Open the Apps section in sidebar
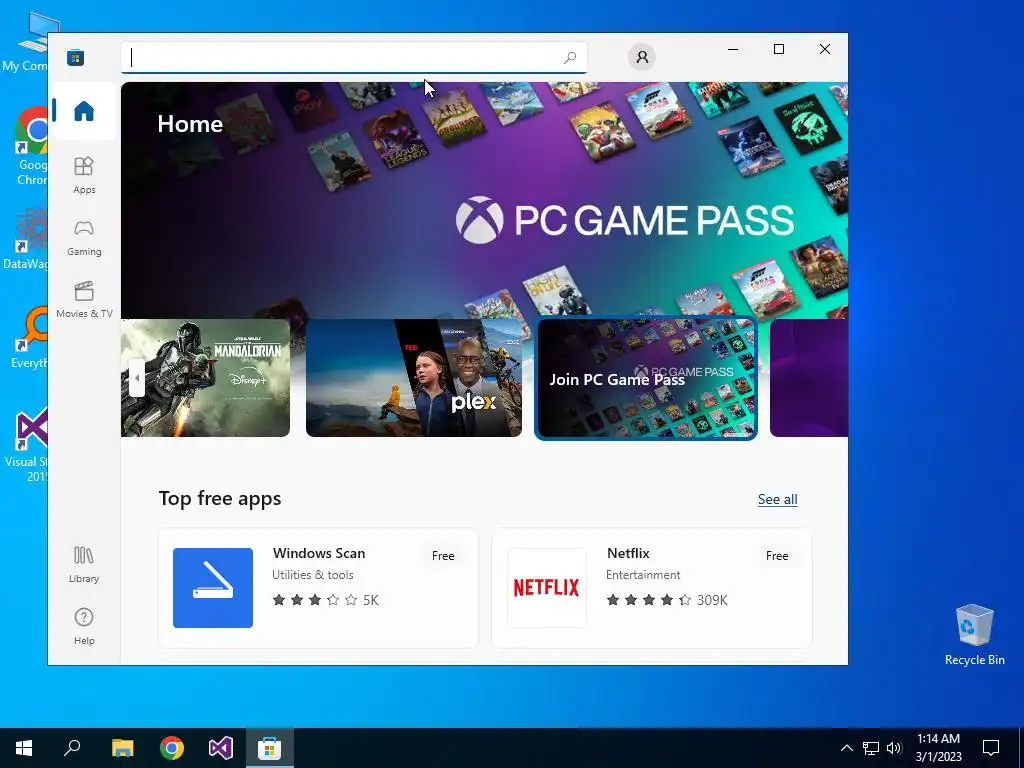Image resolution: width=1024 pixels, height=768 pixels. click(x=84, y=175)
